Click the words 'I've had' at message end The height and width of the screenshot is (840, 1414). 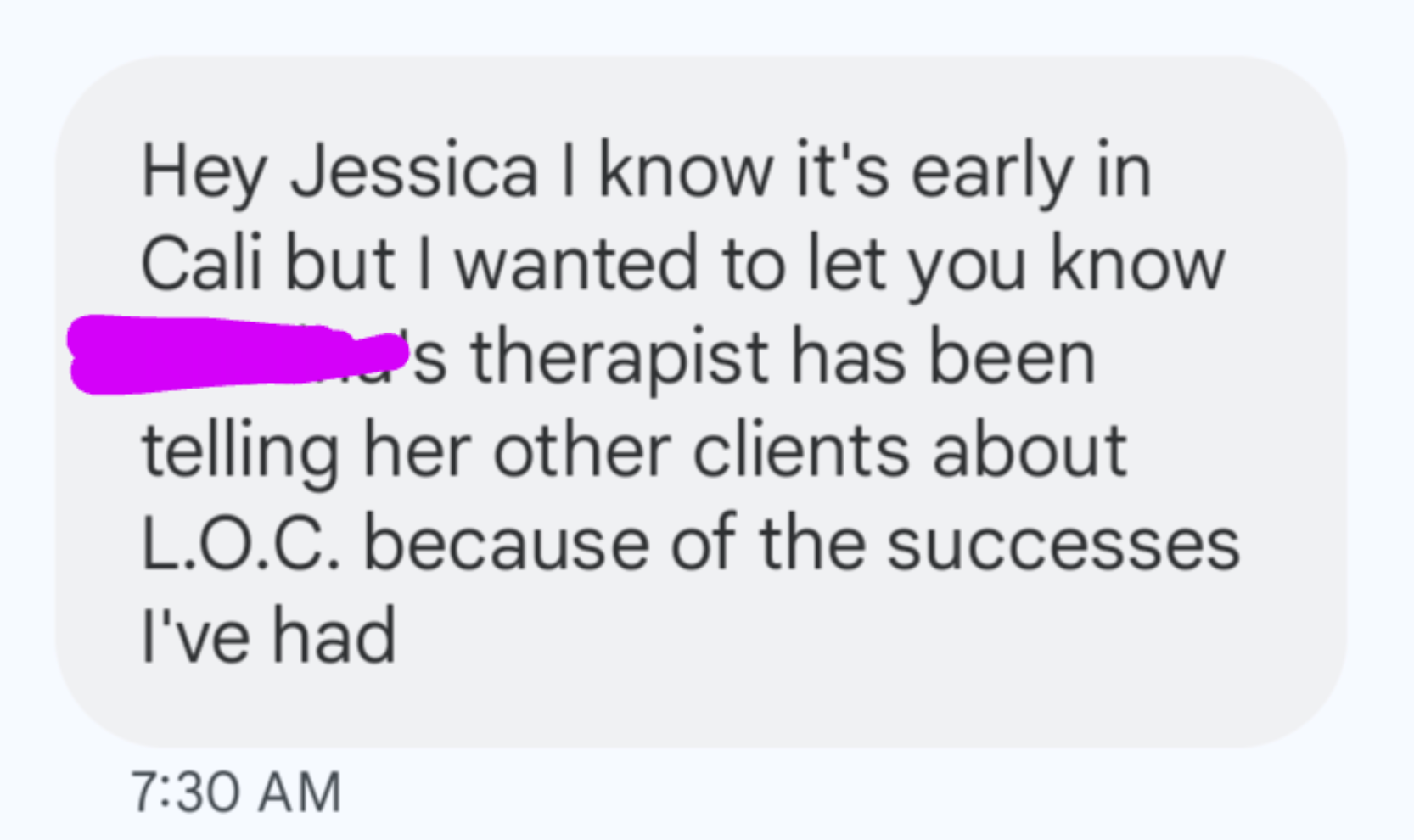(x=268, y=636)
